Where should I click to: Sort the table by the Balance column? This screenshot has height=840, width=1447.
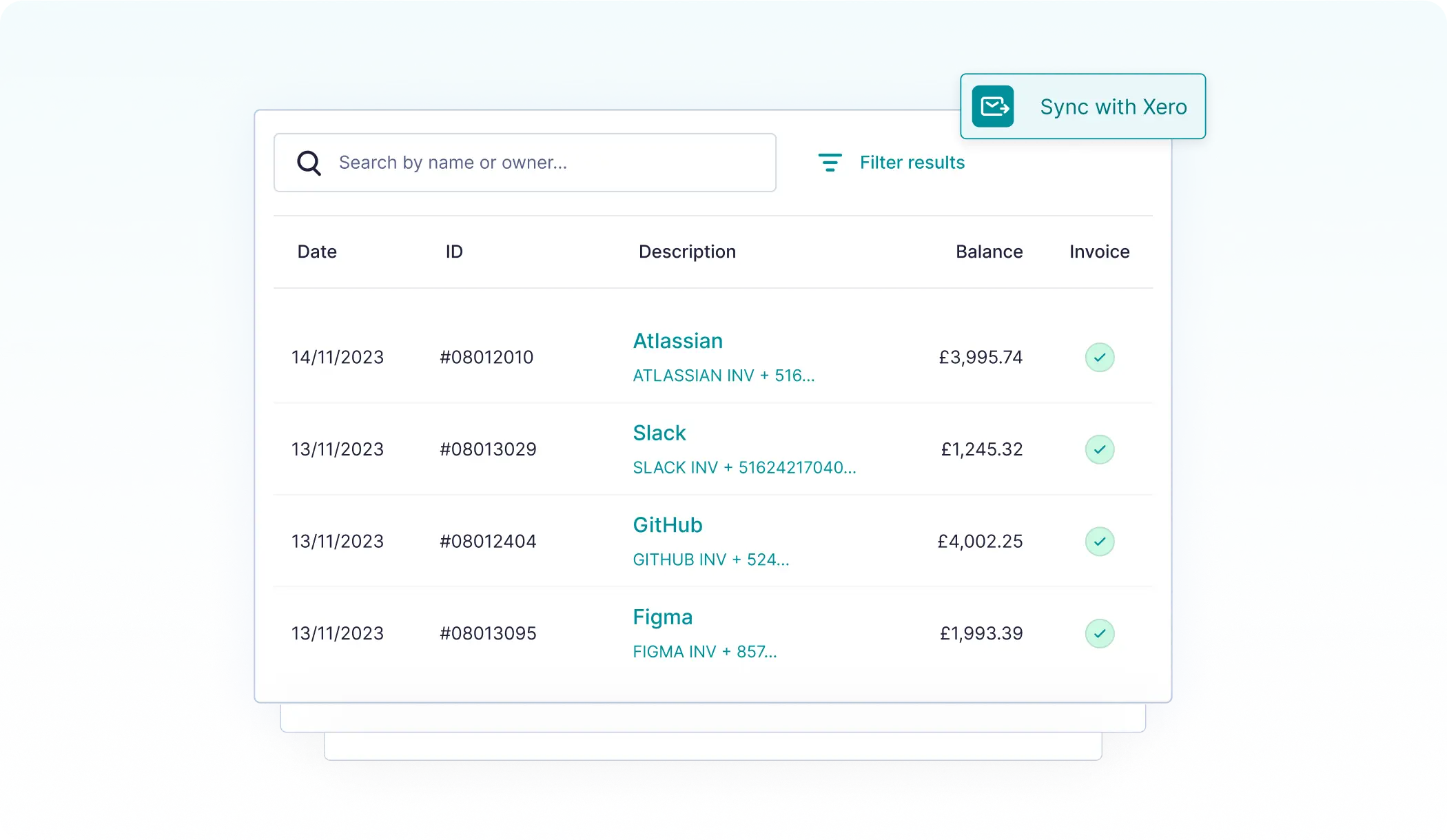tap(989, 252)
